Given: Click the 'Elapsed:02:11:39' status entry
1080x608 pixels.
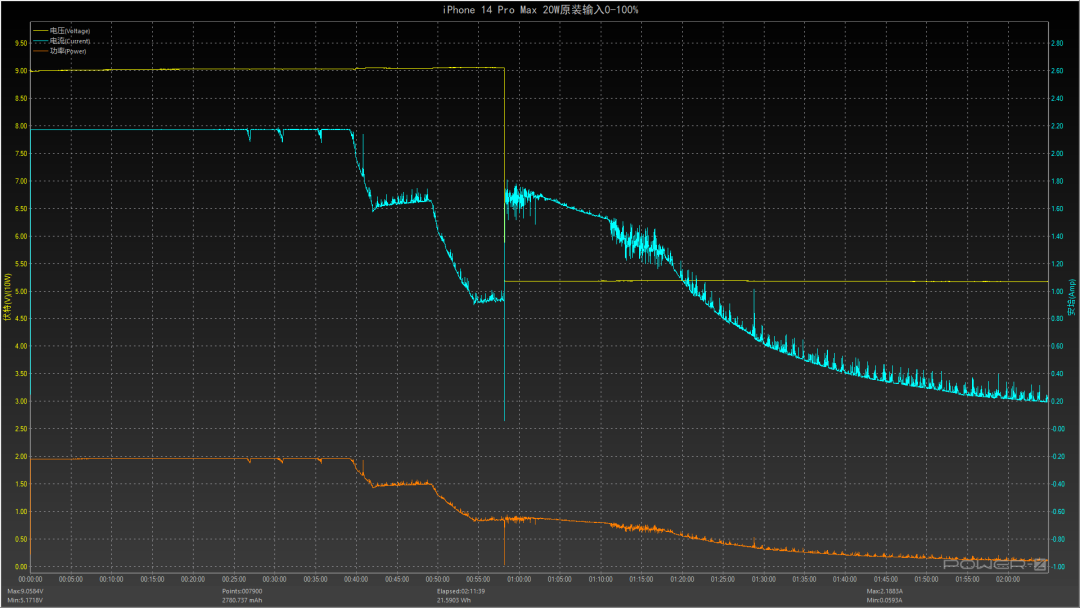Looking at the screenshot, I should pos(461,591).
